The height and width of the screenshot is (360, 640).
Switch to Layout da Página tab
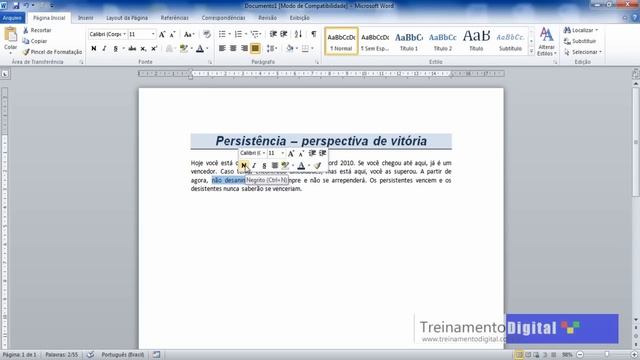(127, 18)
